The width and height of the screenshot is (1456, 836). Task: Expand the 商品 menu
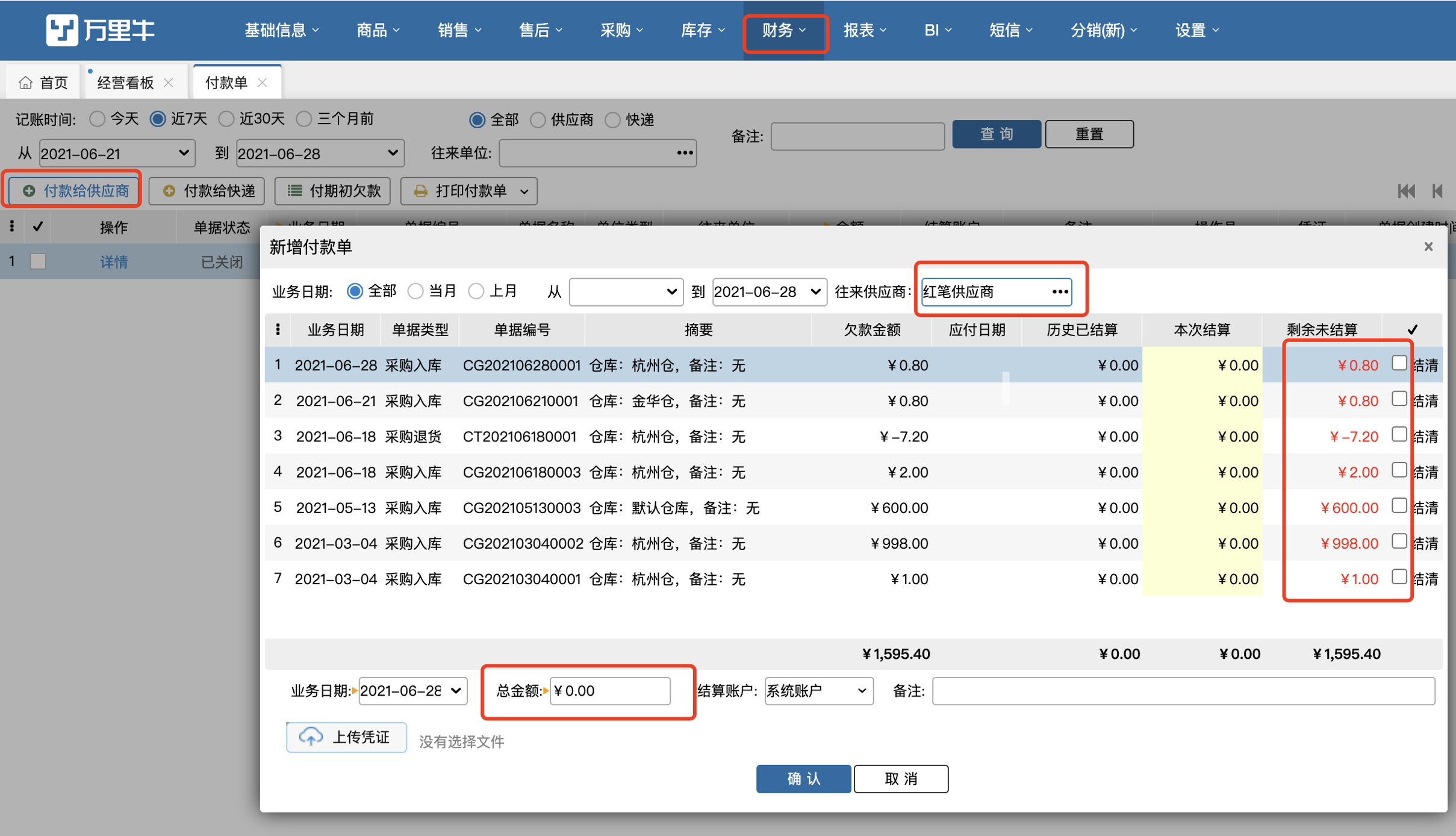coord(378,30)
